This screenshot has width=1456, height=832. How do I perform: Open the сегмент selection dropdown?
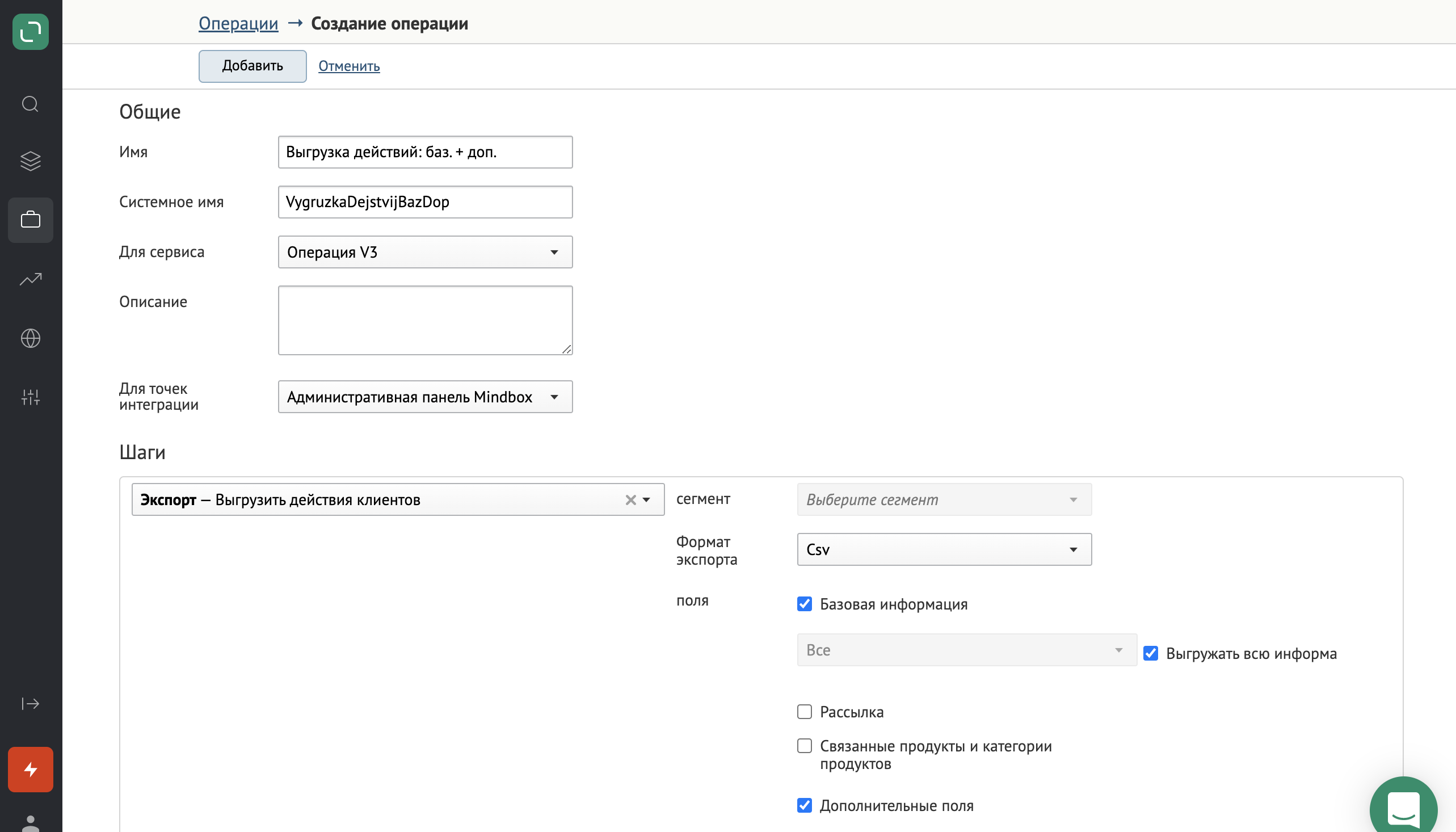[944, 499]
